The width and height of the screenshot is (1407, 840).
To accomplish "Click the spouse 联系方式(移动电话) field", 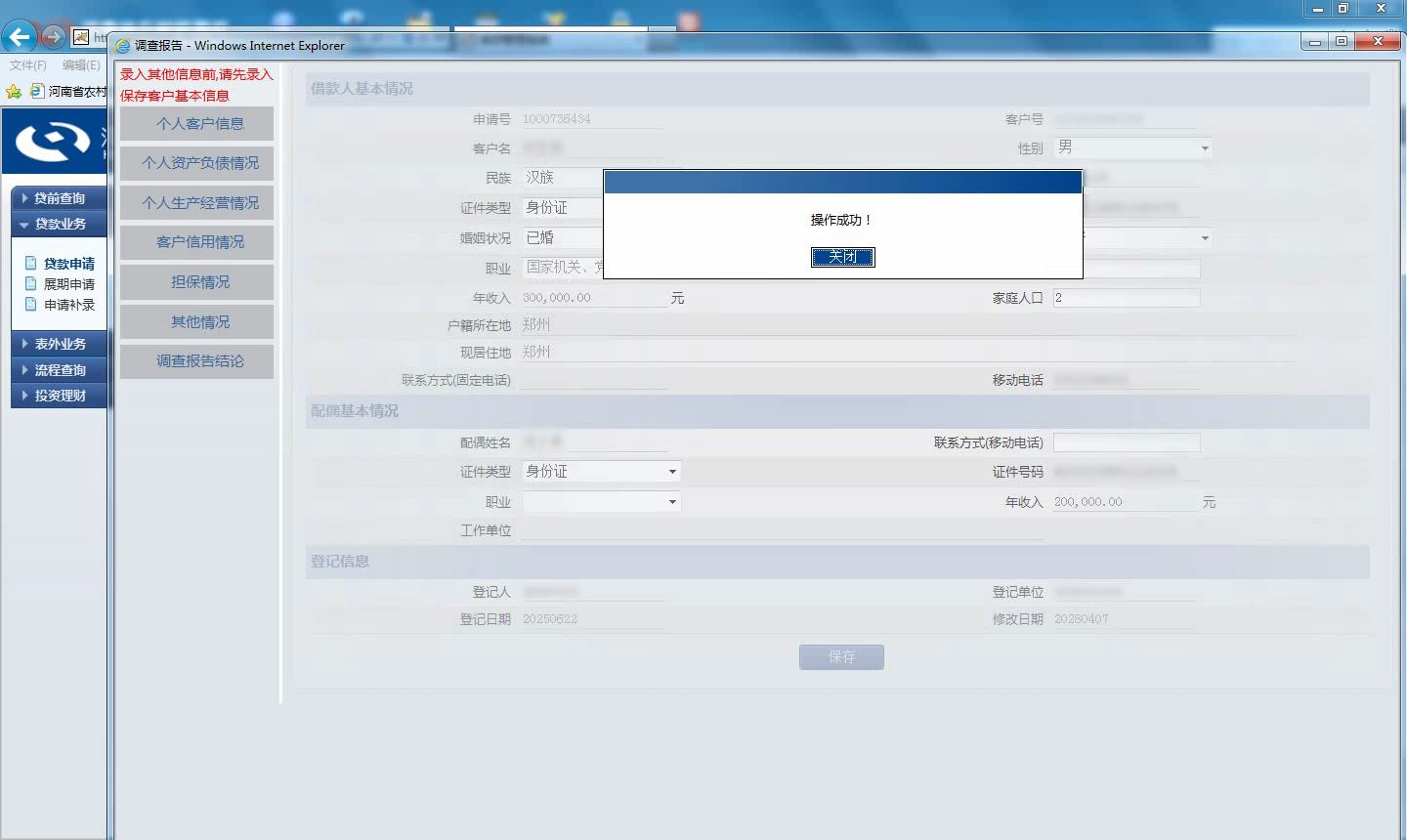I will point(1127,442).
